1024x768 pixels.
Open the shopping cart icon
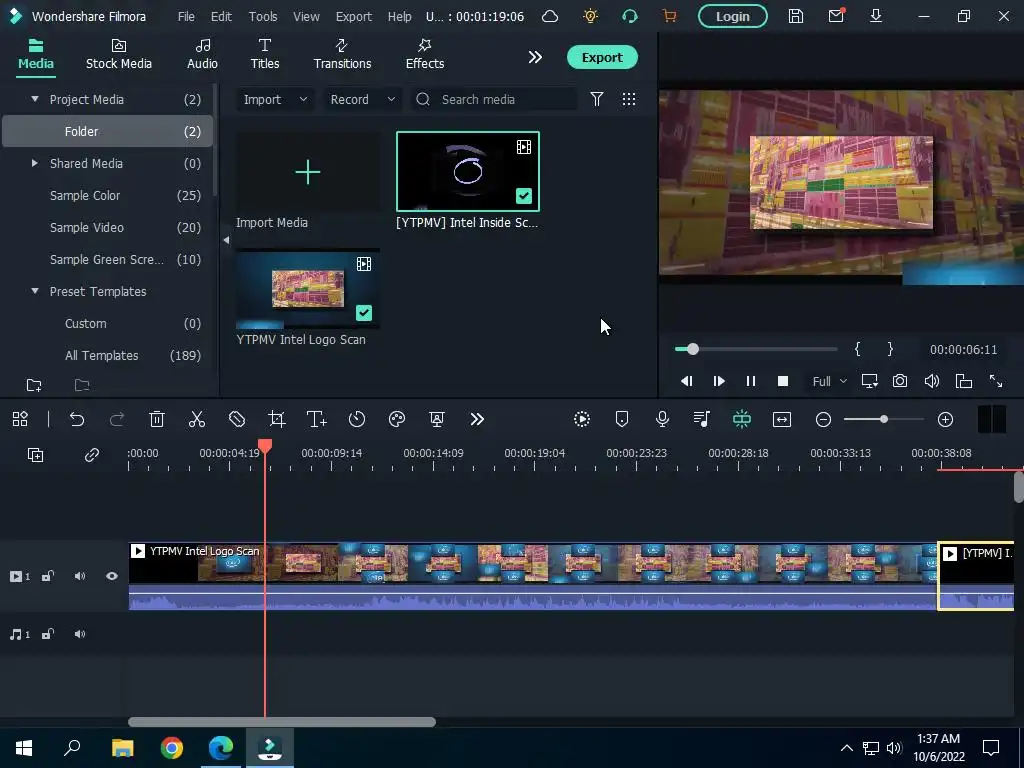(669, 16)
